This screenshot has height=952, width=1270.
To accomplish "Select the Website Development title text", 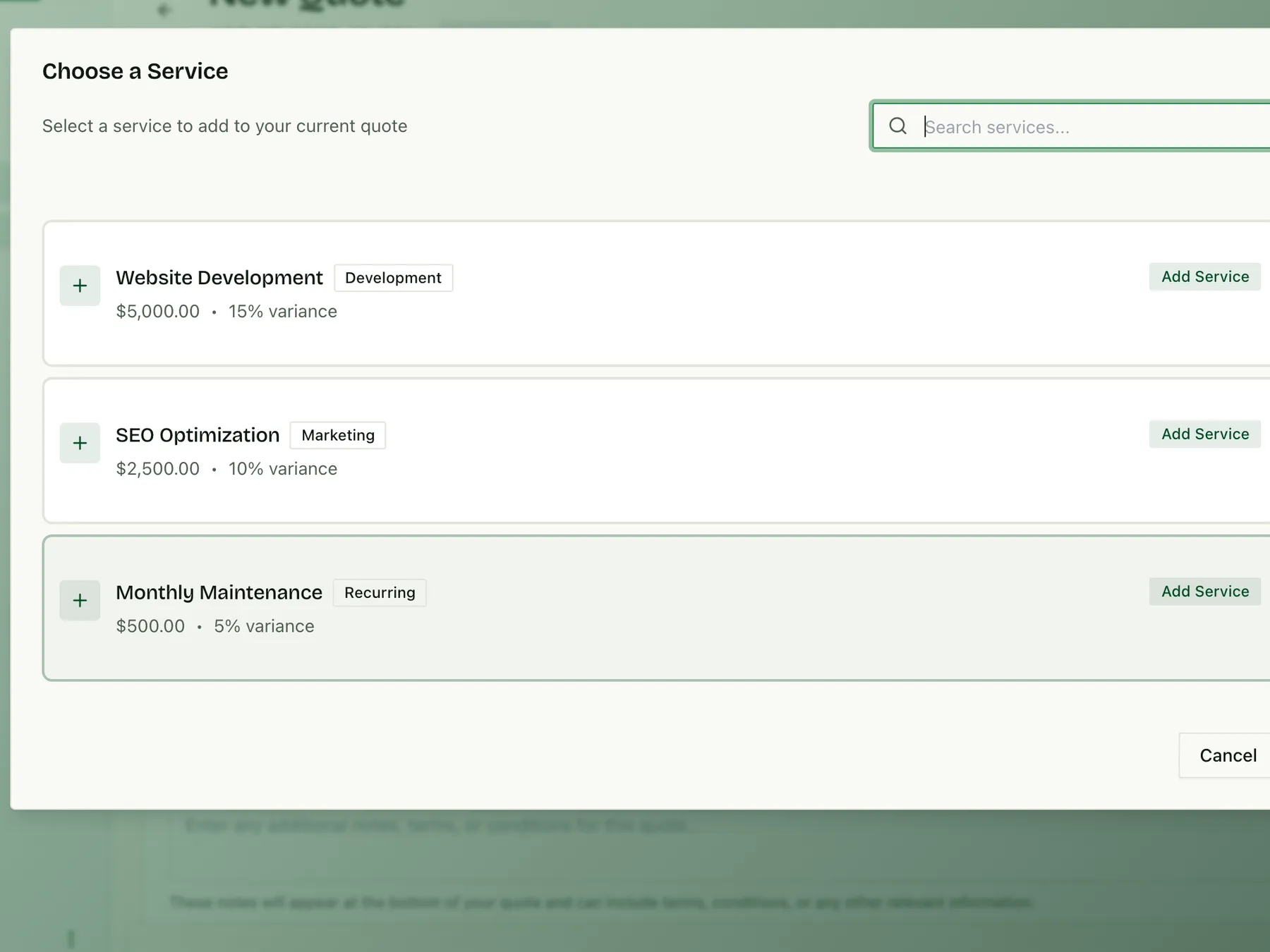I will (x=219, y=278).
